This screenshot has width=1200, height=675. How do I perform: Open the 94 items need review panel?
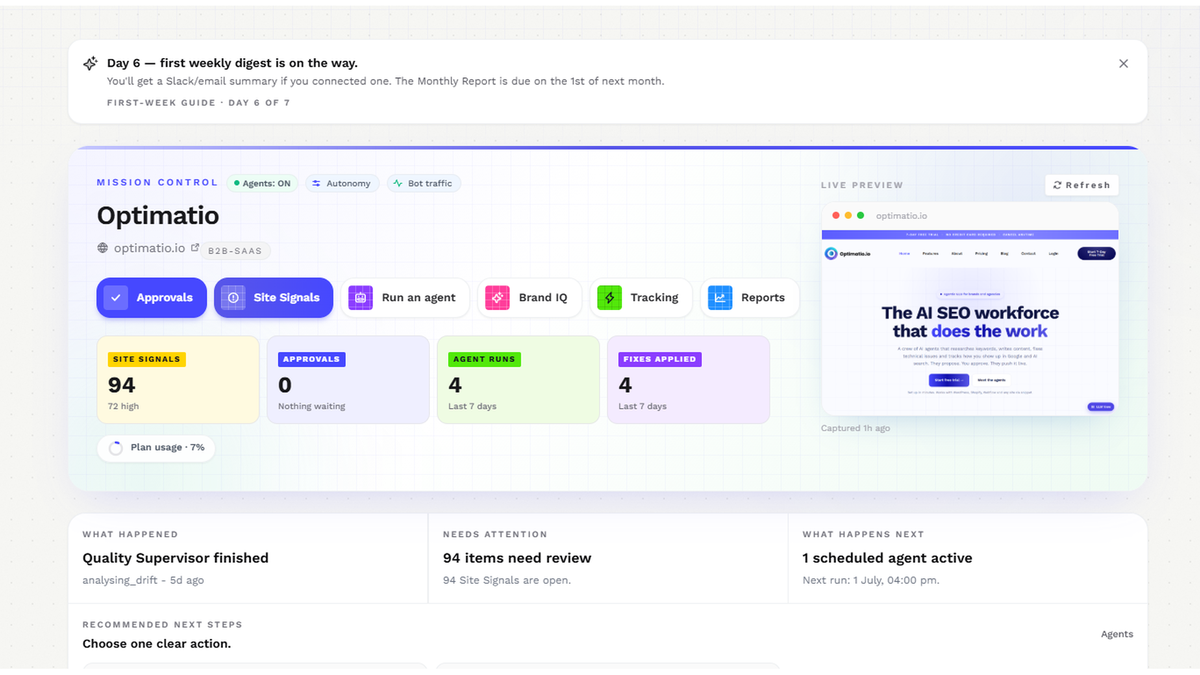click(x=608, y=558)
